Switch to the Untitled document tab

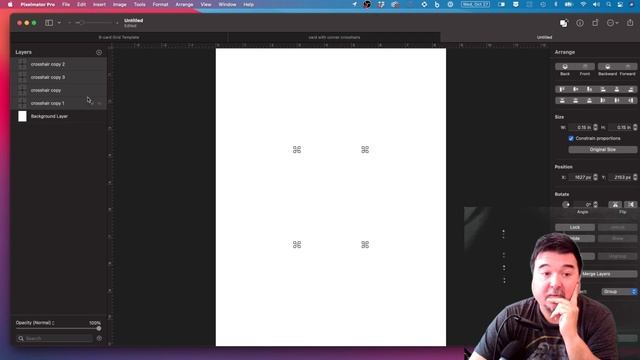click(x=544, y=37)
